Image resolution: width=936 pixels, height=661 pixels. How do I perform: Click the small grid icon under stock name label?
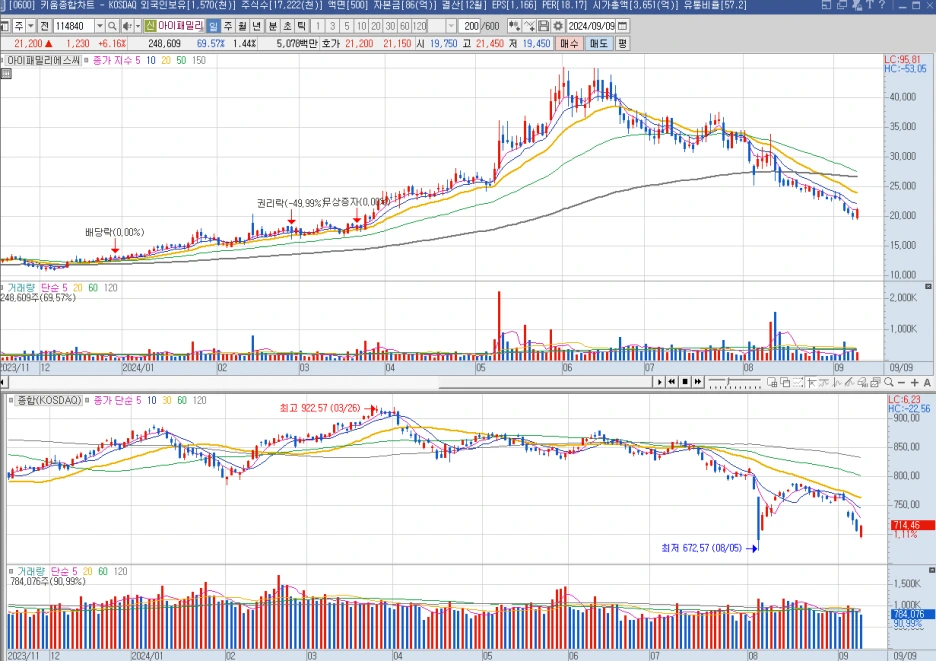6,73
